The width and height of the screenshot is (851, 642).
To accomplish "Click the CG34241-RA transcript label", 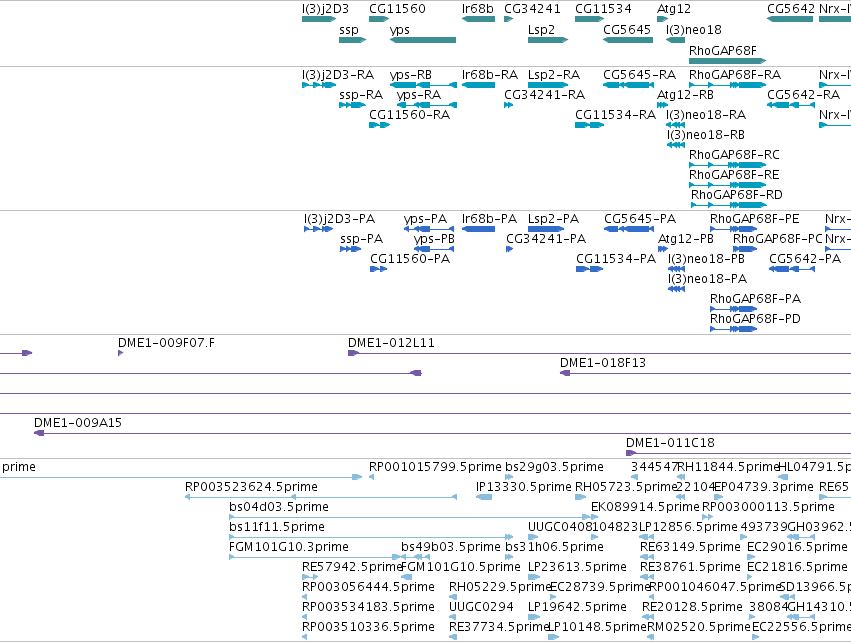I will click(544, 94).
